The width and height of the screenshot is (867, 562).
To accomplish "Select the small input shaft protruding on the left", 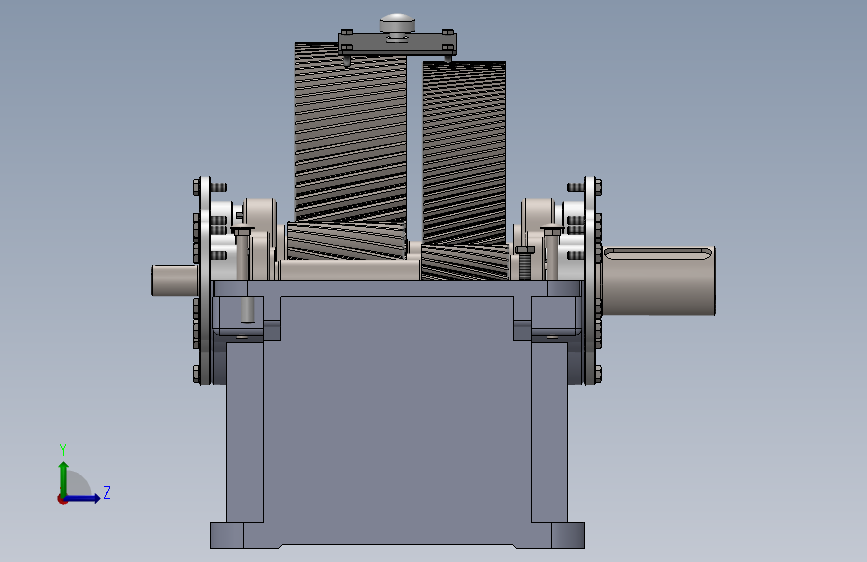I will coord(175,280).
